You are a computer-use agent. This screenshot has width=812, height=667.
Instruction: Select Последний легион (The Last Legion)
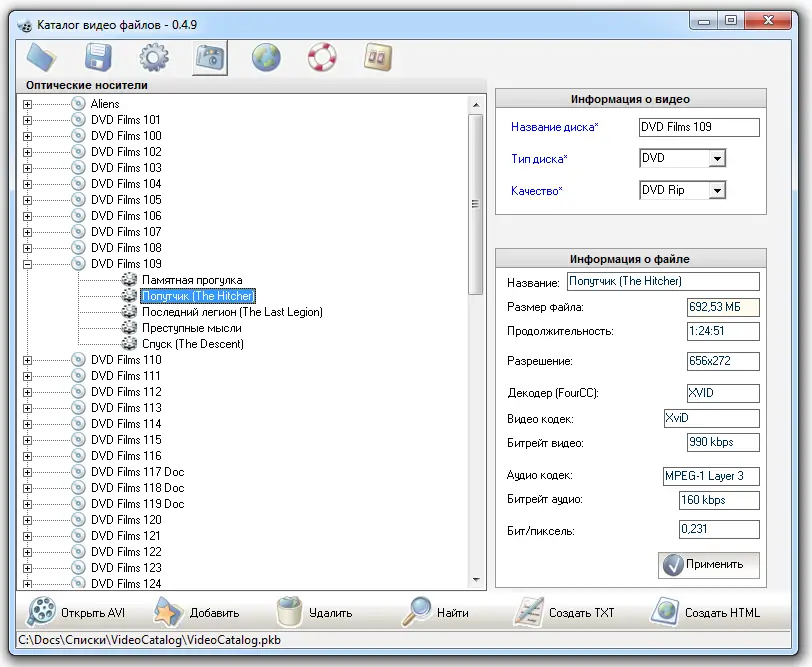pyautogui.click(x=233, y=312)
